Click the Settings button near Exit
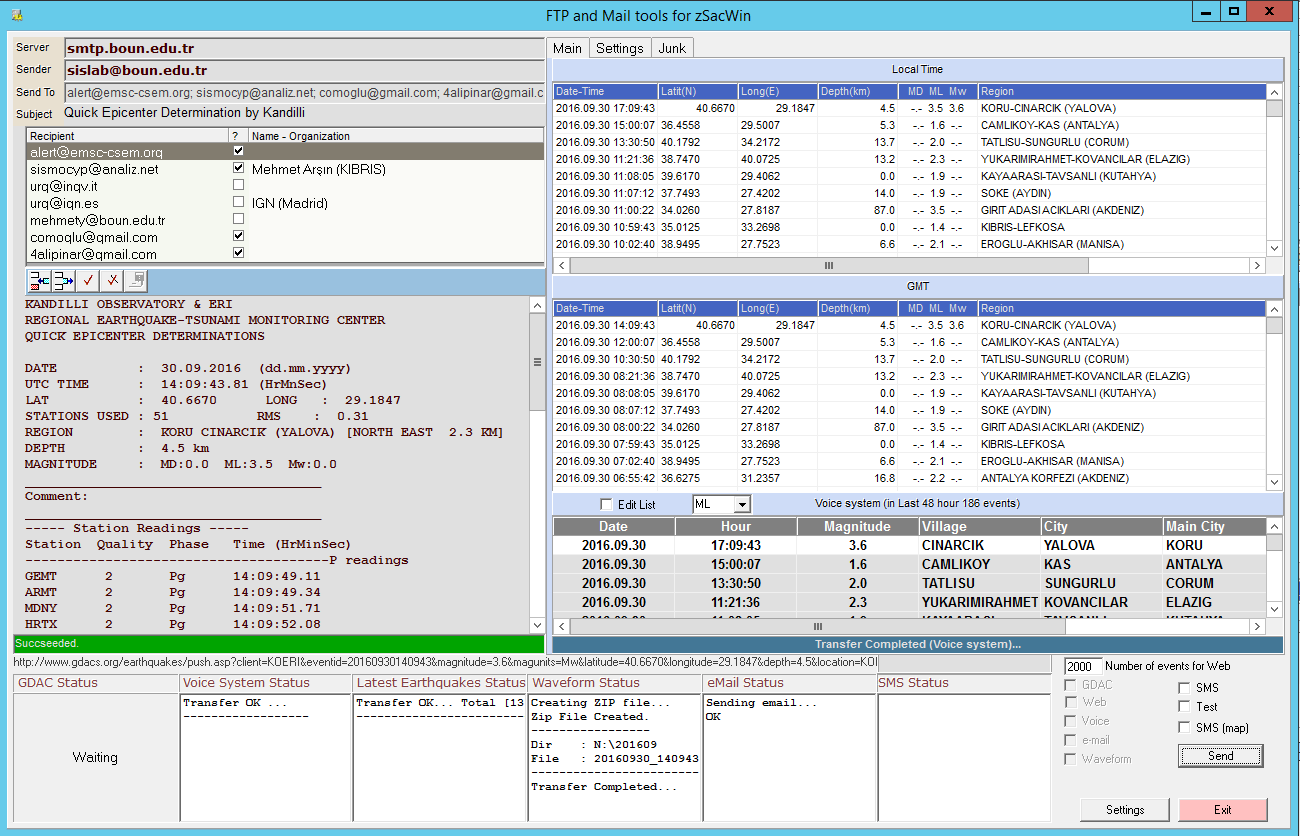Viewport: 1300px width, 836px height. tap(1125, 810)
